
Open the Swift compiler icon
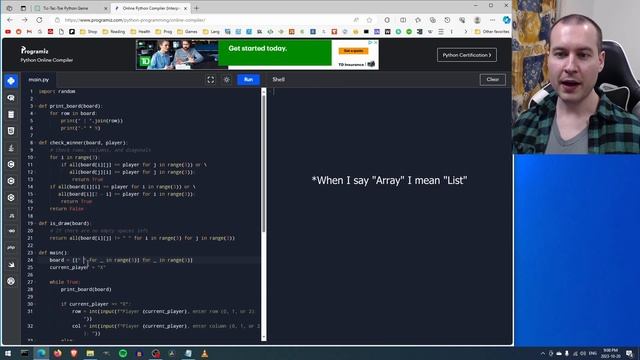click(11, 264)
